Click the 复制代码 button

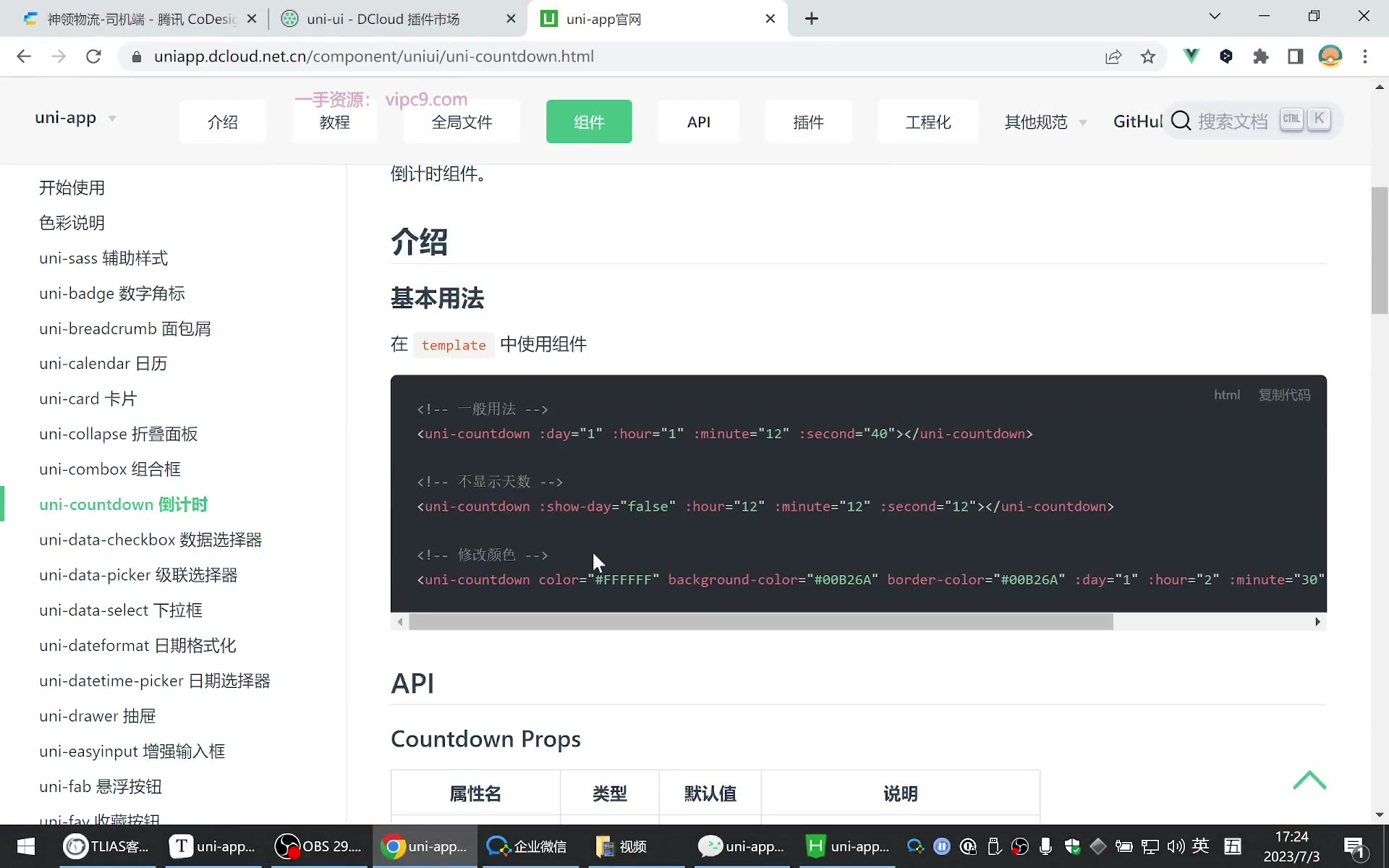1284,395
